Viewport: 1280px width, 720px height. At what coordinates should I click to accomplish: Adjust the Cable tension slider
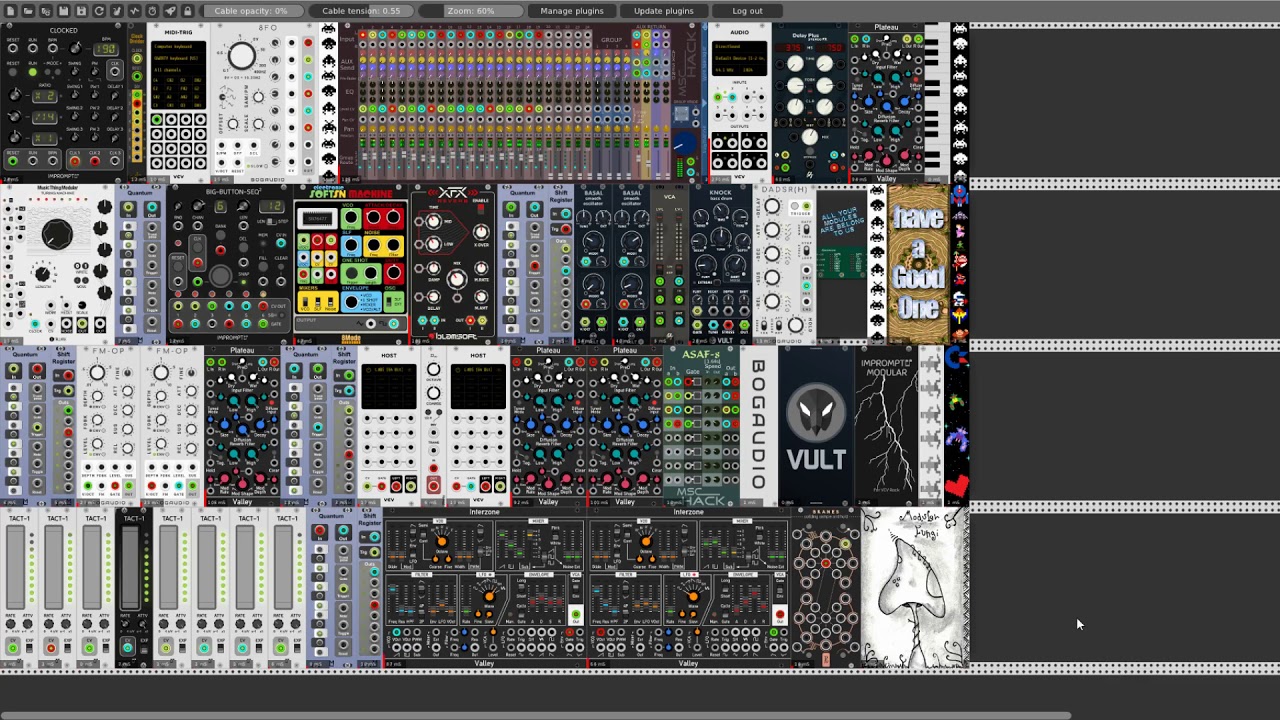point(361,11)
